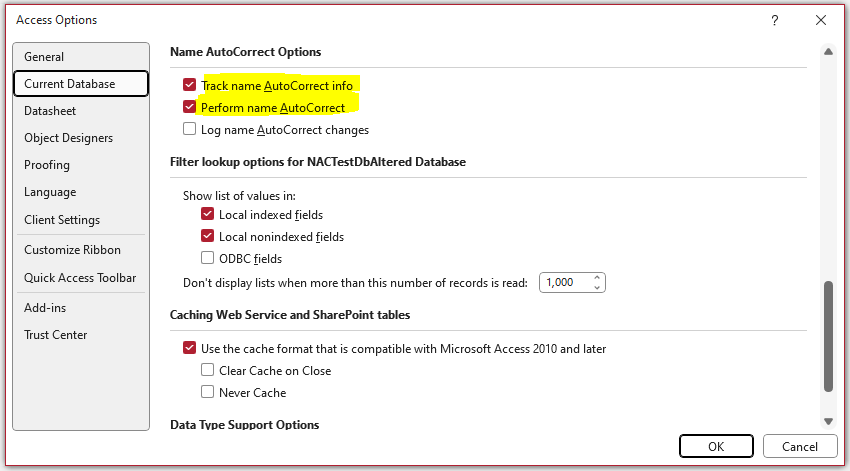Enable ODBC fields checkbox
The image size is (850, 471).
(207, 258)
